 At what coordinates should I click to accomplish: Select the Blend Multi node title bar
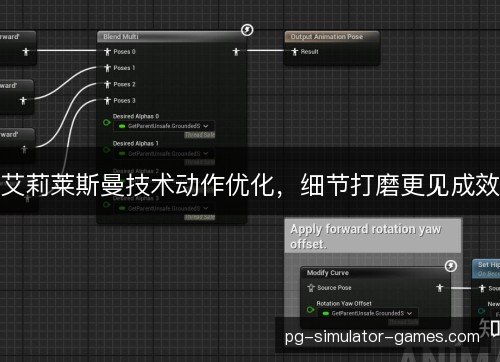tap(172, 37)
